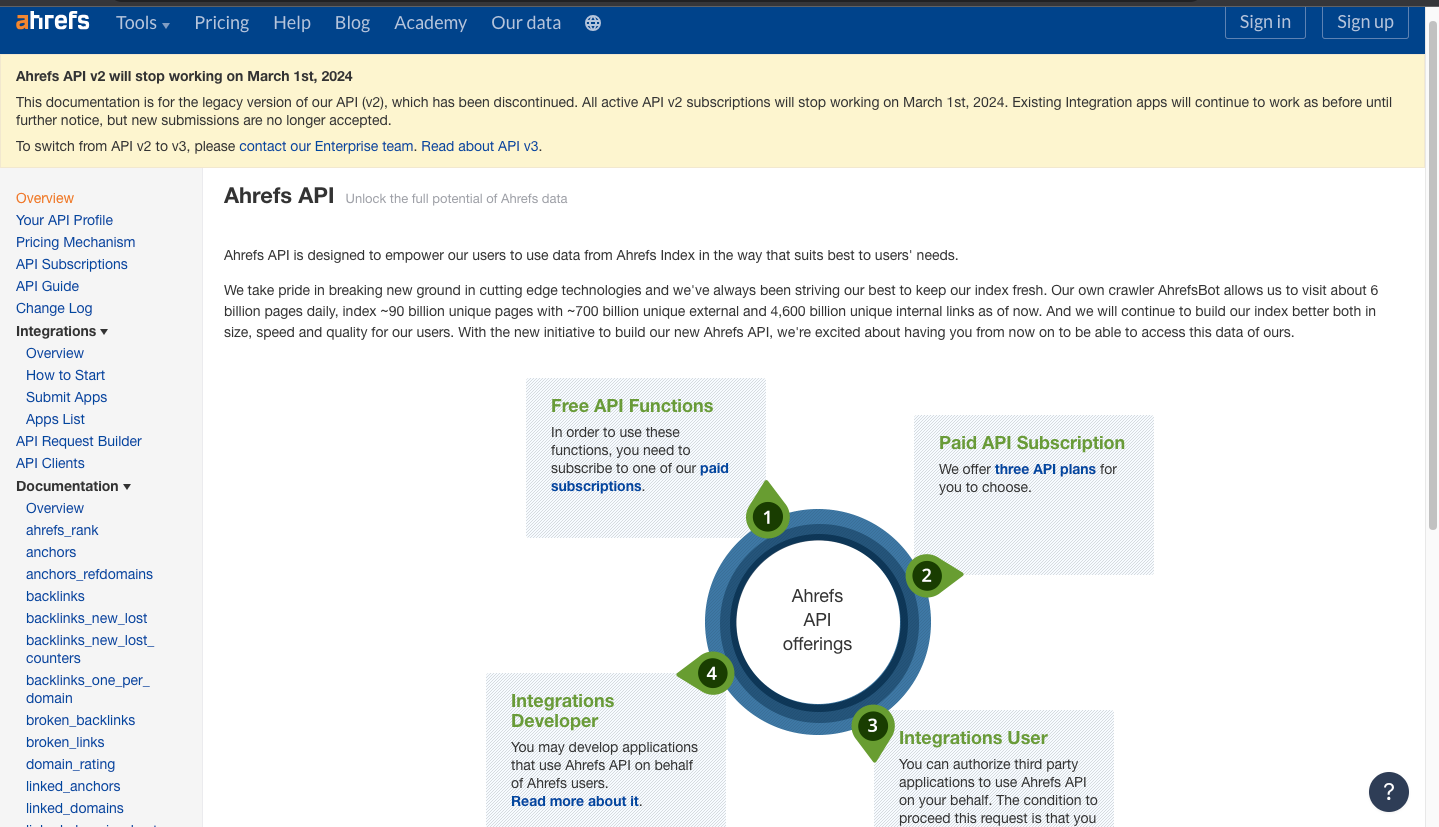
Task: Open Overview under Integrations
Action: (x=55, y=353)
